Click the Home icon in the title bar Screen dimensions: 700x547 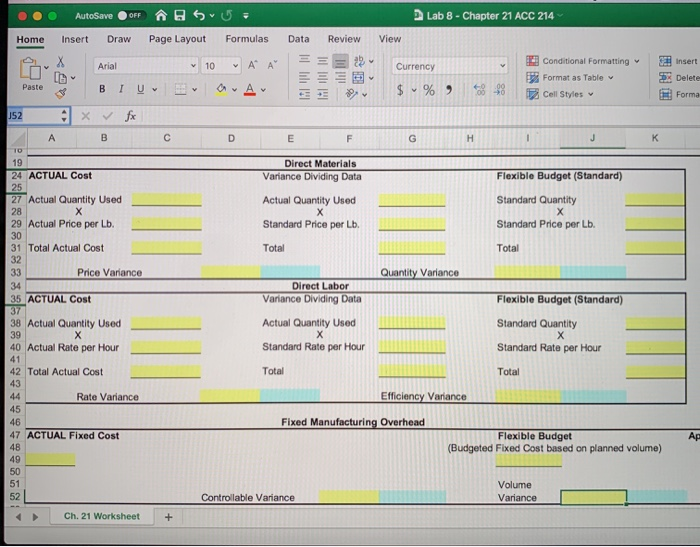click(x=161, y=16)
